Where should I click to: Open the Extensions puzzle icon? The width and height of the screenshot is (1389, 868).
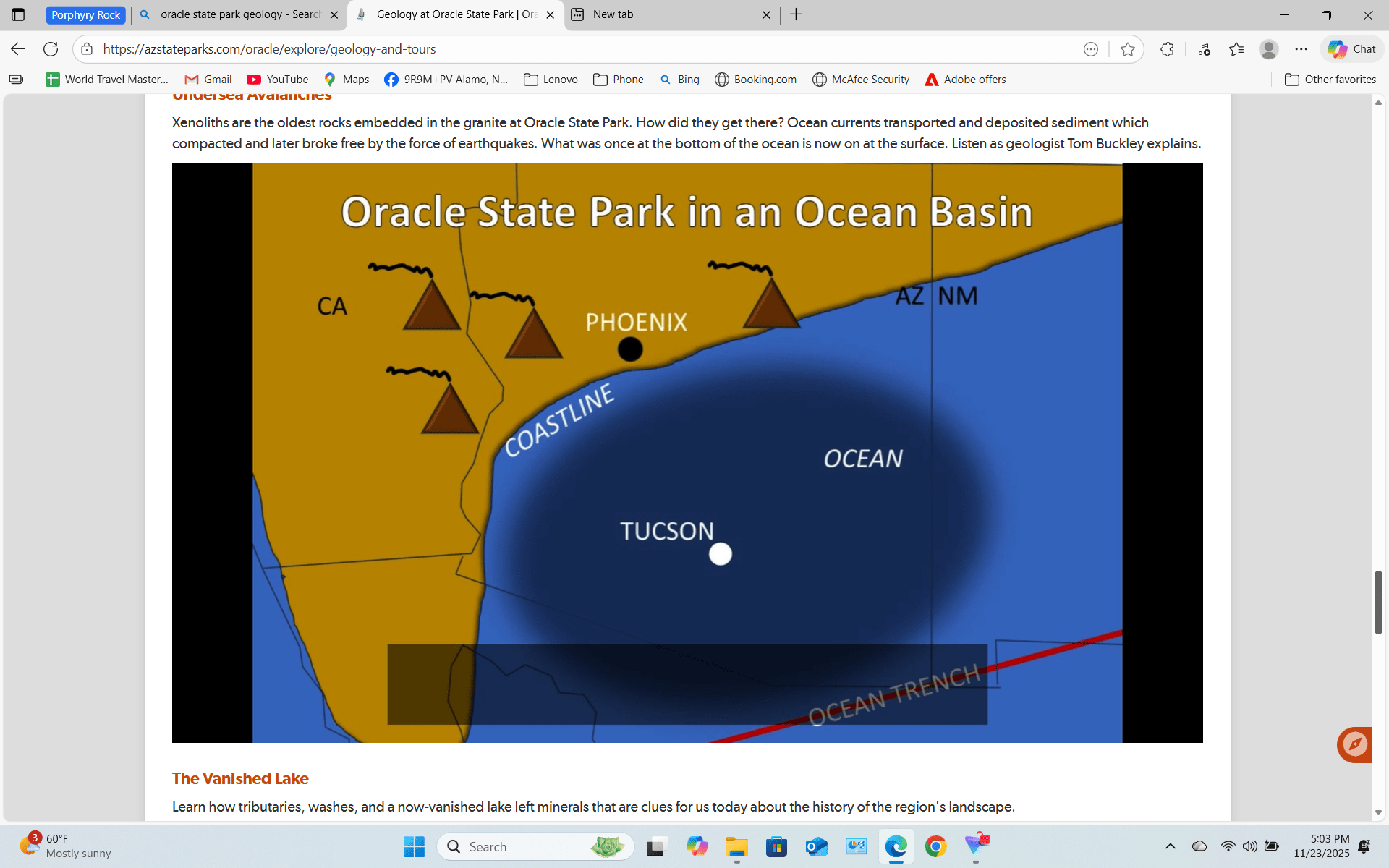(x=1167, y=49)
